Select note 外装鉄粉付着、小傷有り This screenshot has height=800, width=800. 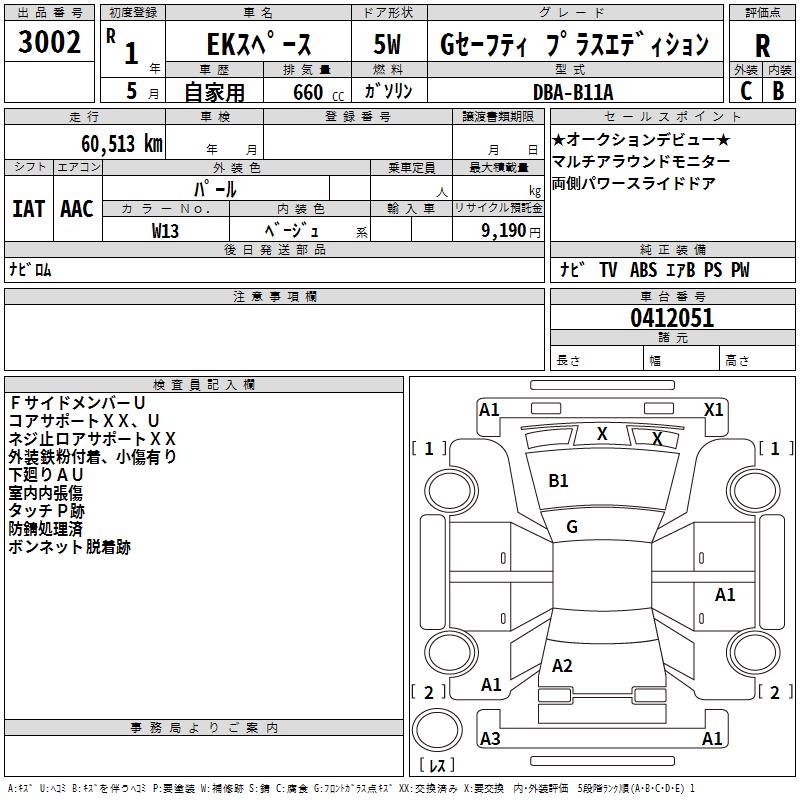(92, 457)
